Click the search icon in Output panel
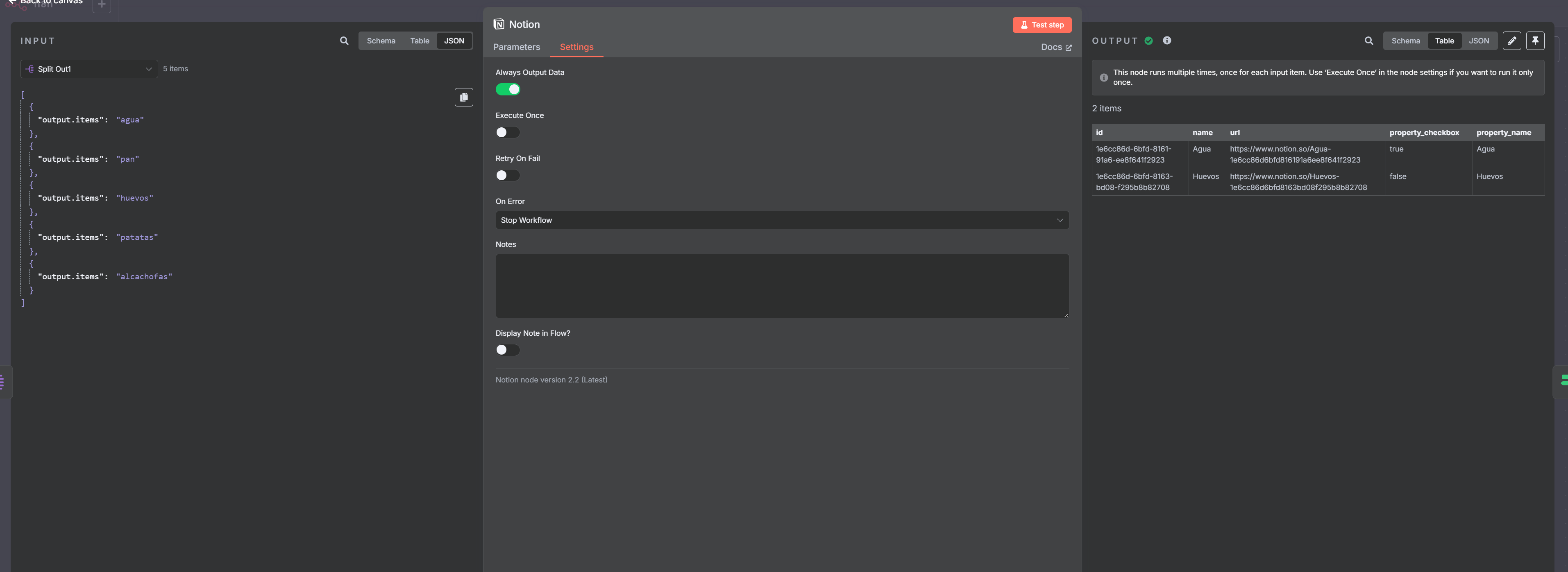The height and width of the screenshot is (572, 1568). (1368, 41)
